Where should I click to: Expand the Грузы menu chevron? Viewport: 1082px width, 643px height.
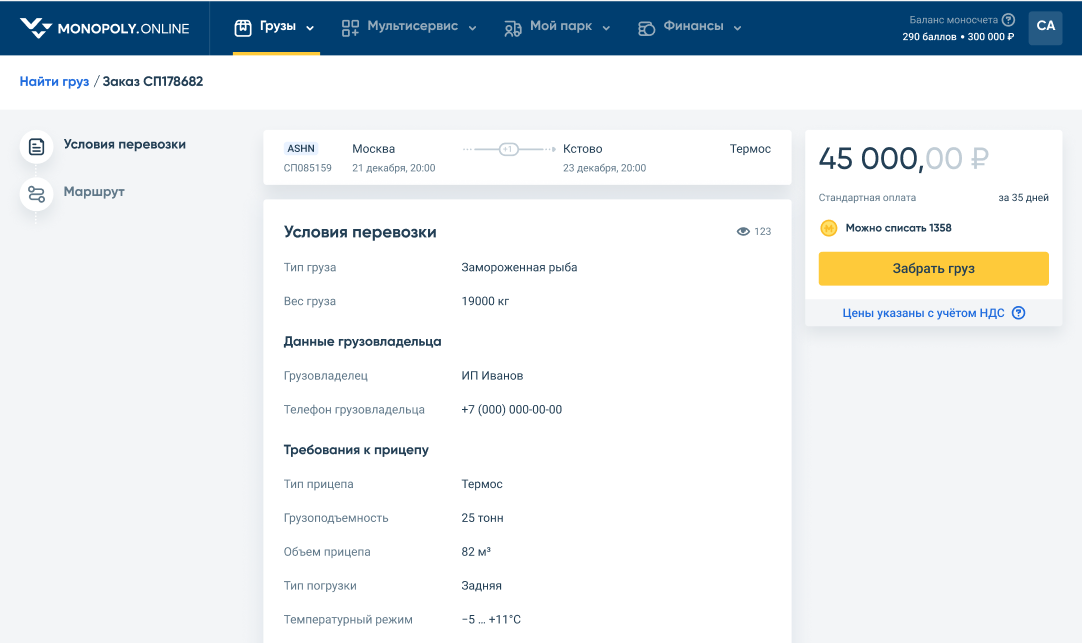pos(310,28)
